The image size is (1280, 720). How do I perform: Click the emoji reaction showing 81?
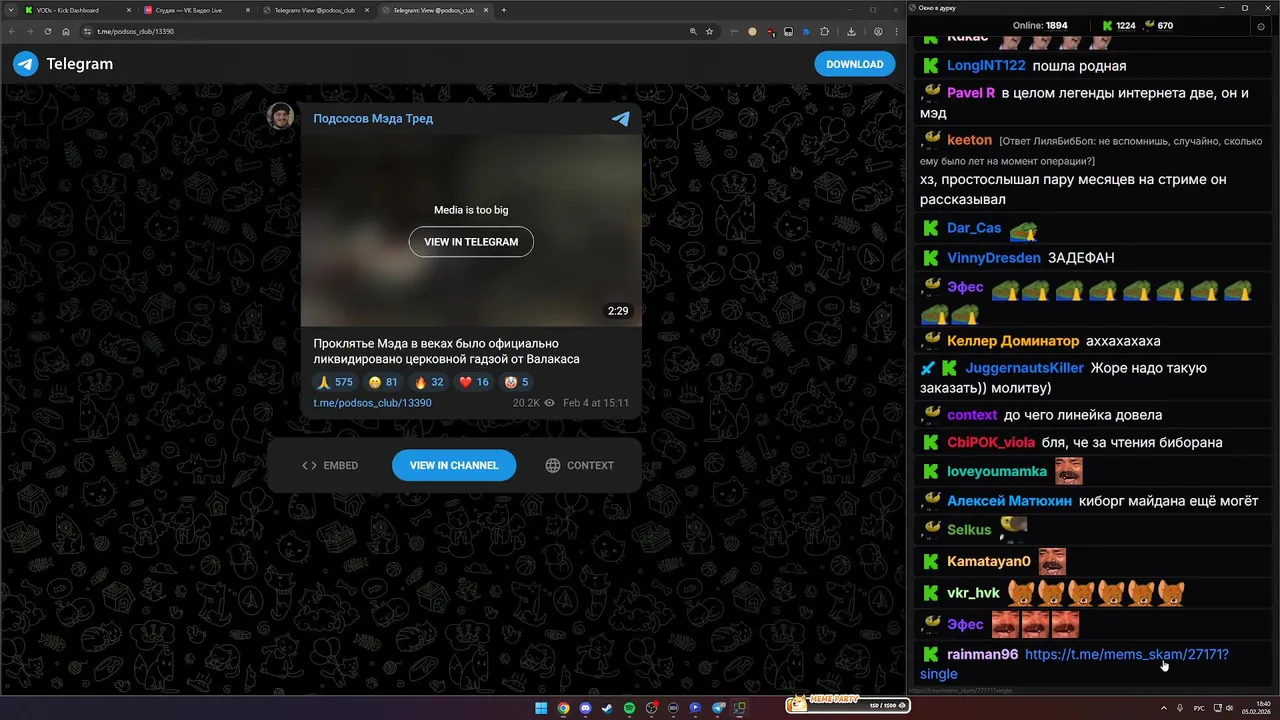pyautogui.click(x=383, y=382)
